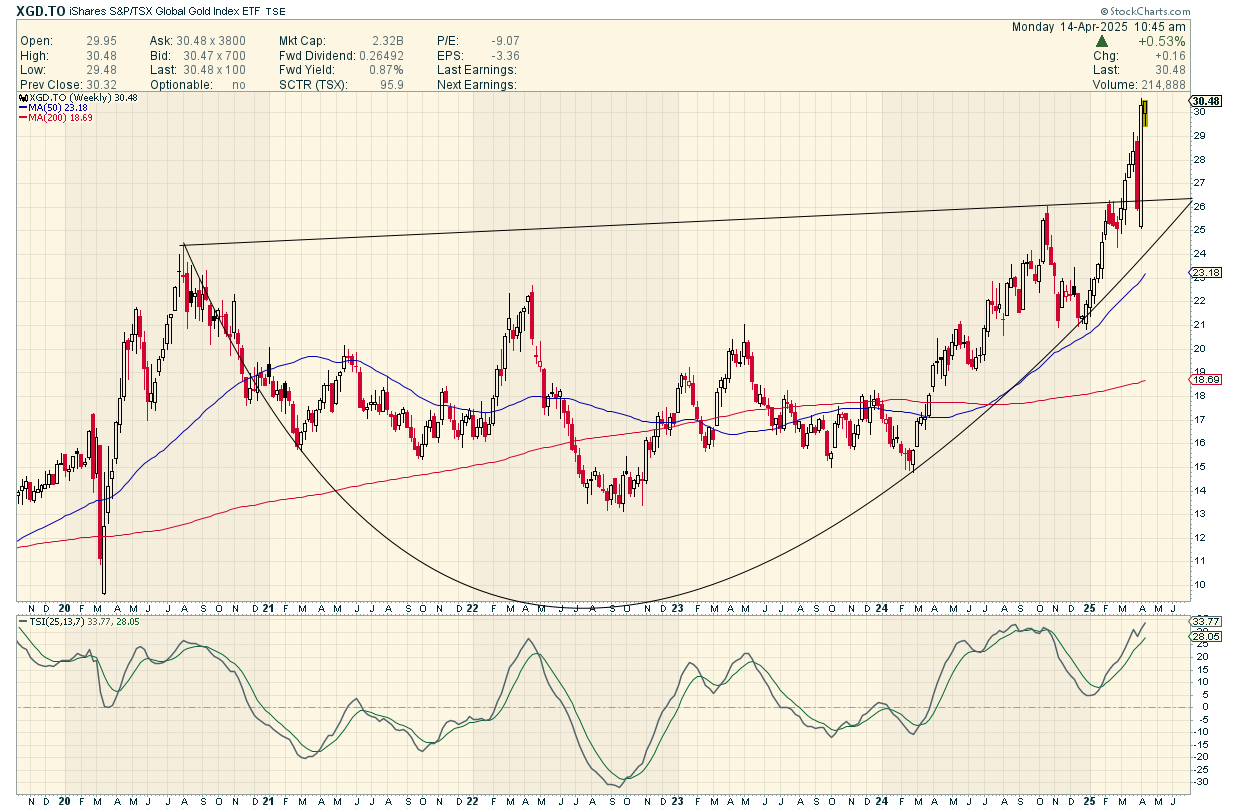Viewport: 1240px width, 810px height.
Task: Click the Prev Close value 30.32
Action: [x=100, y=85]
